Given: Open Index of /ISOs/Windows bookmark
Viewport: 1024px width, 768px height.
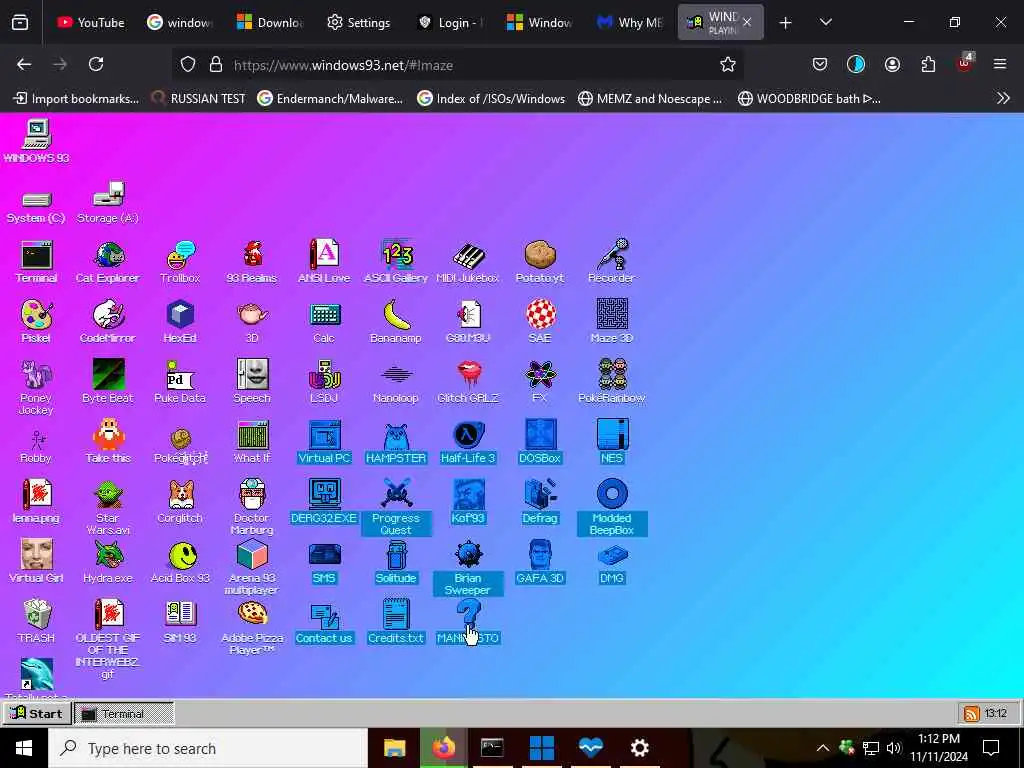Looking at the screenshot, I should pos(491,99).
